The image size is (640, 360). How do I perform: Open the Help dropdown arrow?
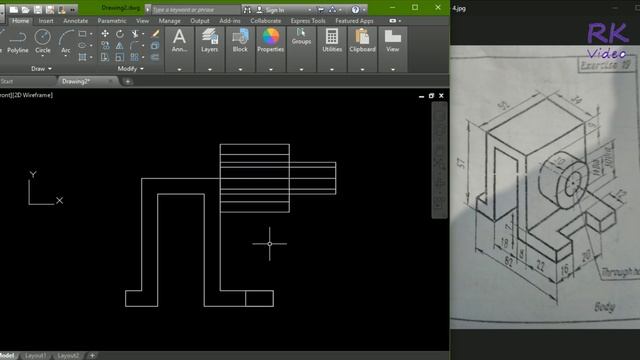pos(364,9)
